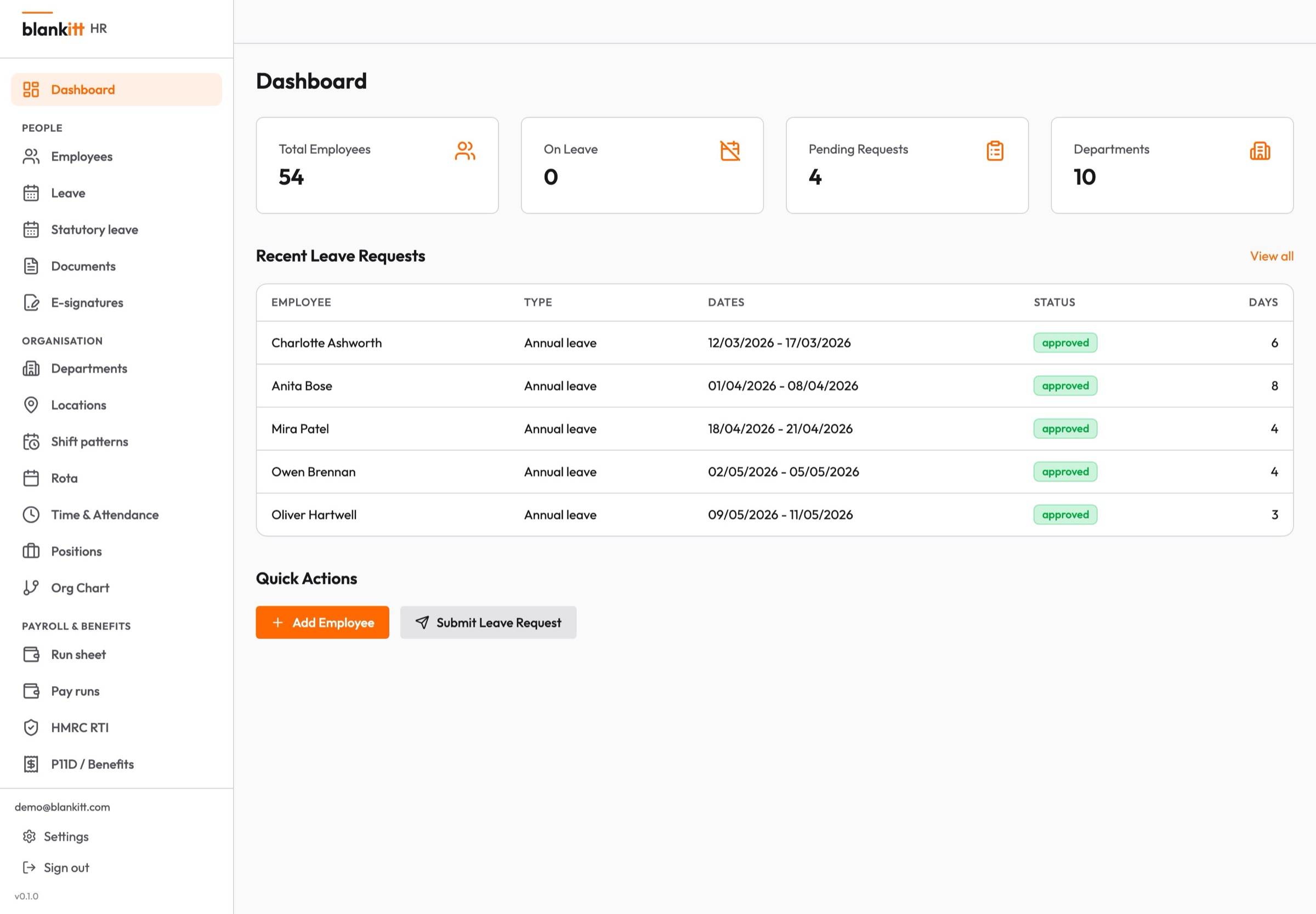The width and height of the screenshot is (1316, 914).
Task: Click the Run sheet wallet icon
Action: 31,655
